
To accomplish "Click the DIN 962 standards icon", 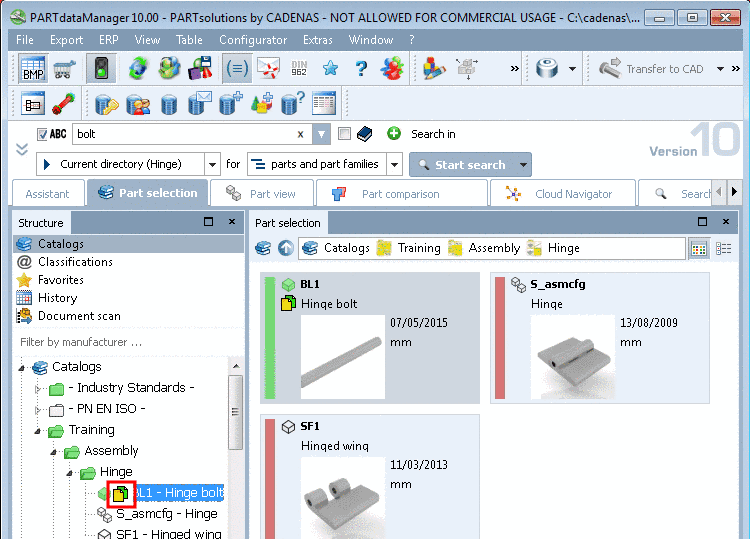I will pos(299,68).
